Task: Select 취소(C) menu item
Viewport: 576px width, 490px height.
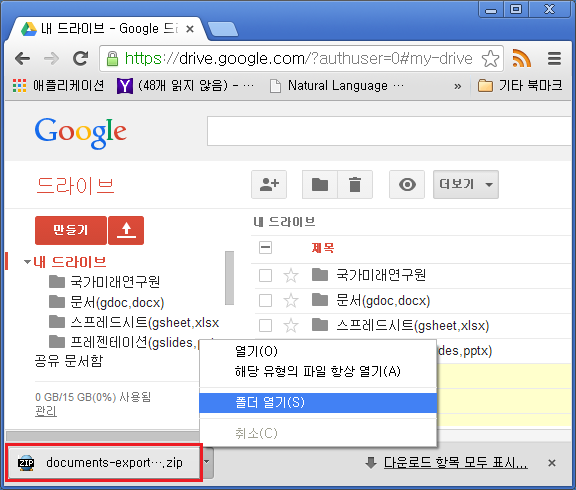Action: [x=318, y=433]
